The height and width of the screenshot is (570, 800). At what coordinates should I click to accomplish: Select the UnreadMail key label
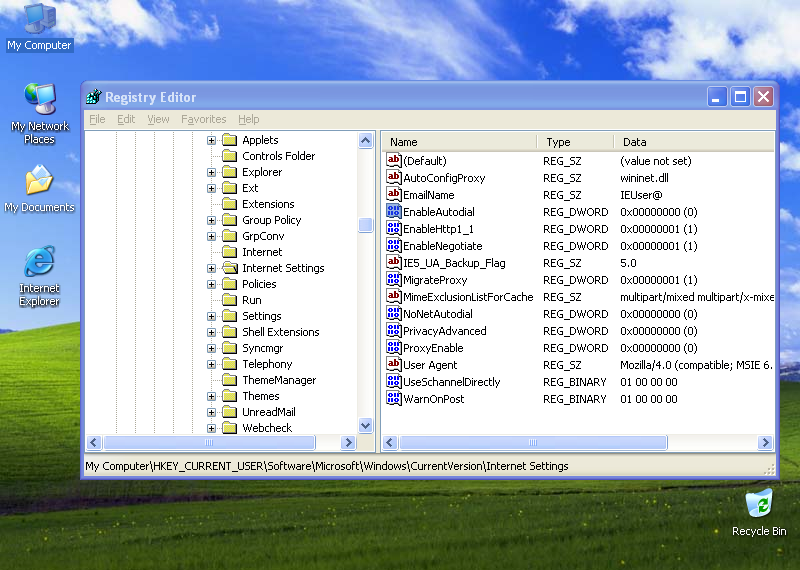click(268, 412)
